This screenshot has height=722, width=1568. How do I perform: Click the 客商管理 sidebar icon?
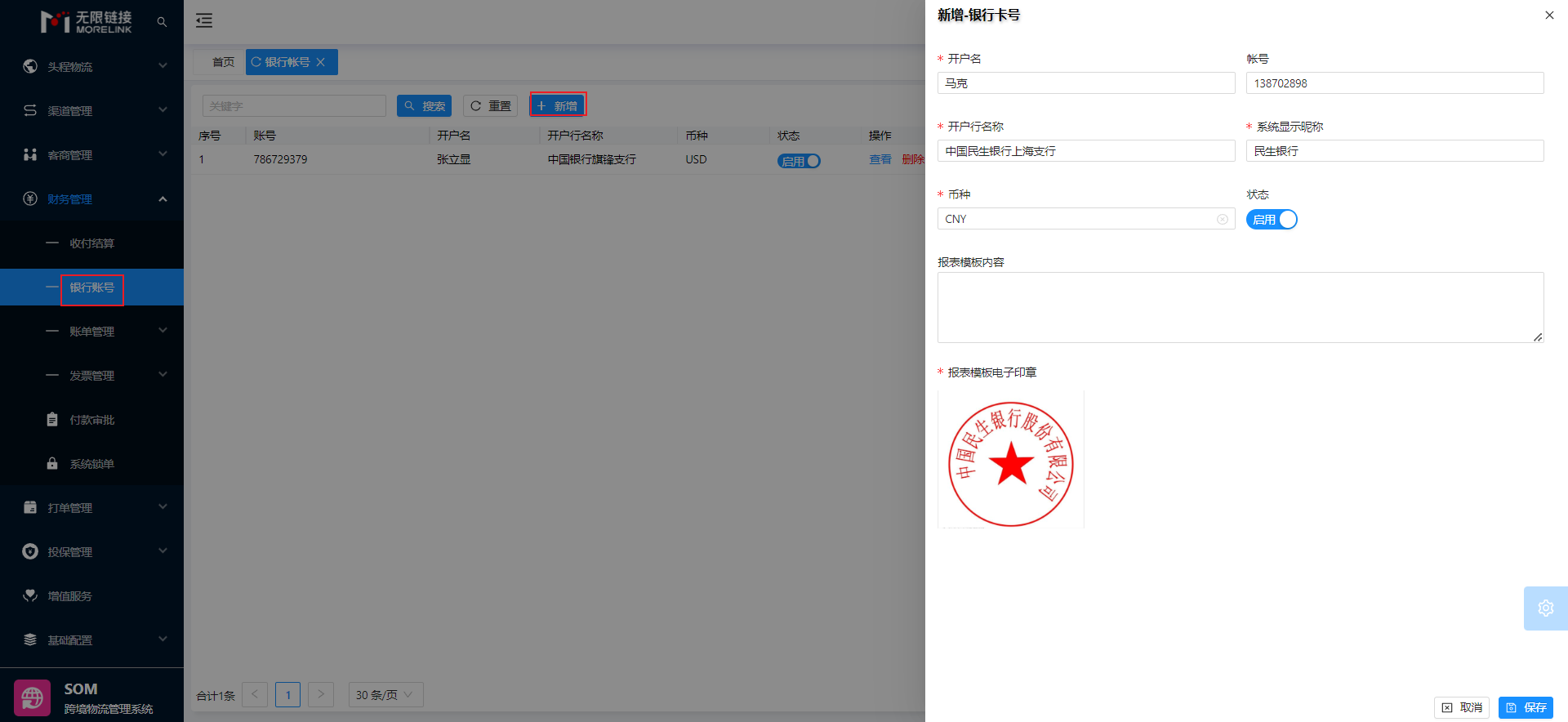point(30,154)
